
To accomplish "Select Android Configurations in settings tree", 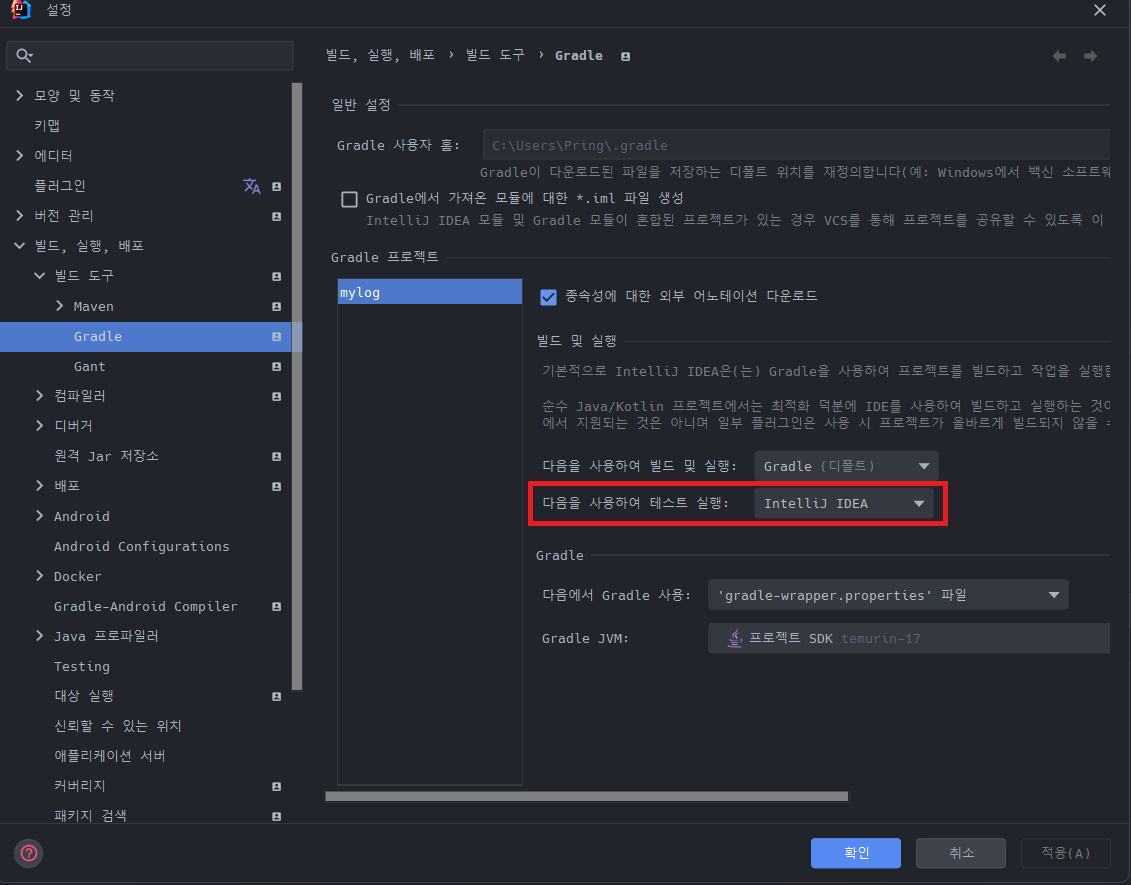I will pyautogui.click(x=141, y=547).
